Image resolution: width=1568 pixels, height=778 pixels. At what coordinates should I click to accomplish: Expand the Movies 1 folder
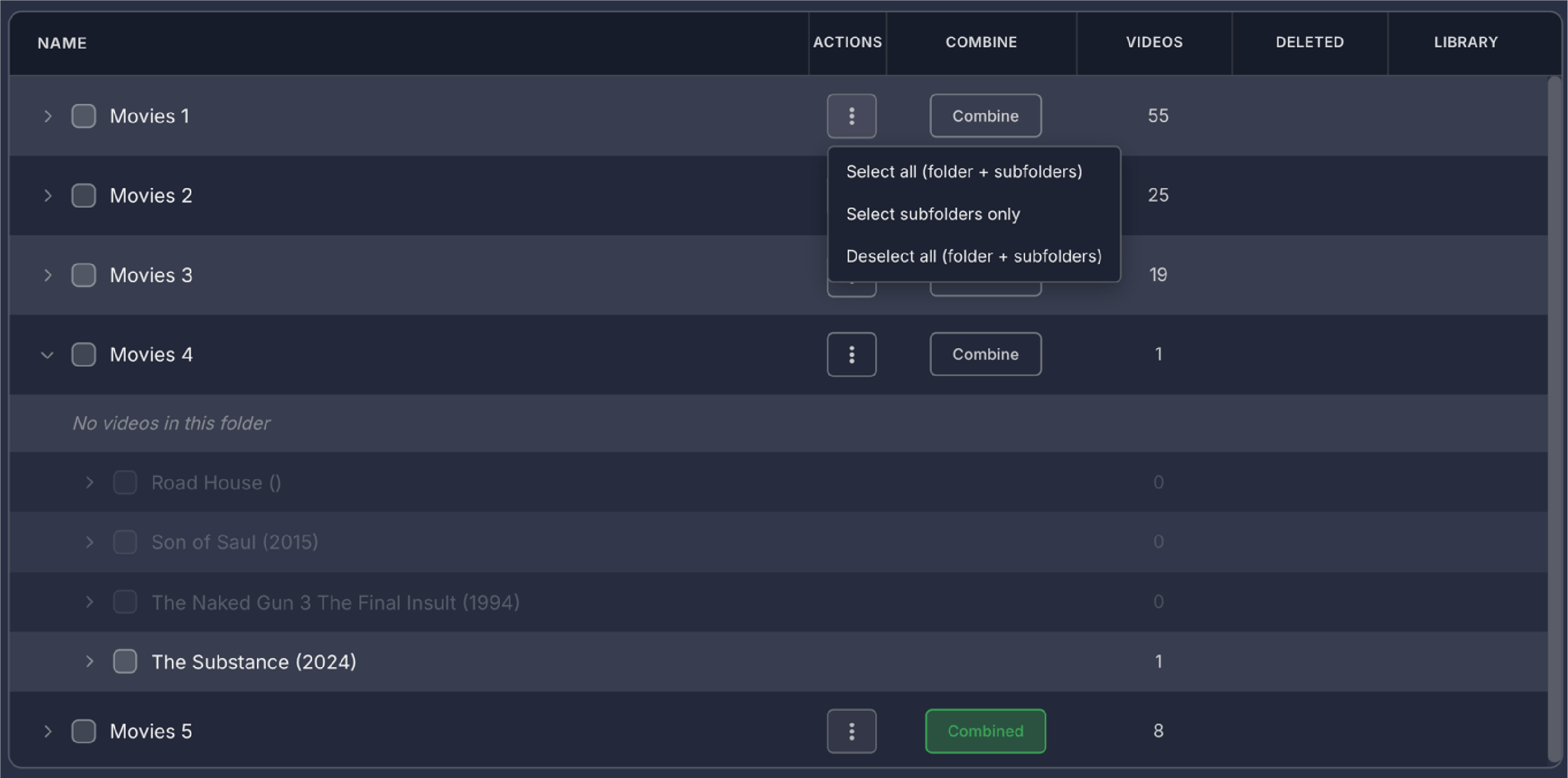[x=48, y=116]
